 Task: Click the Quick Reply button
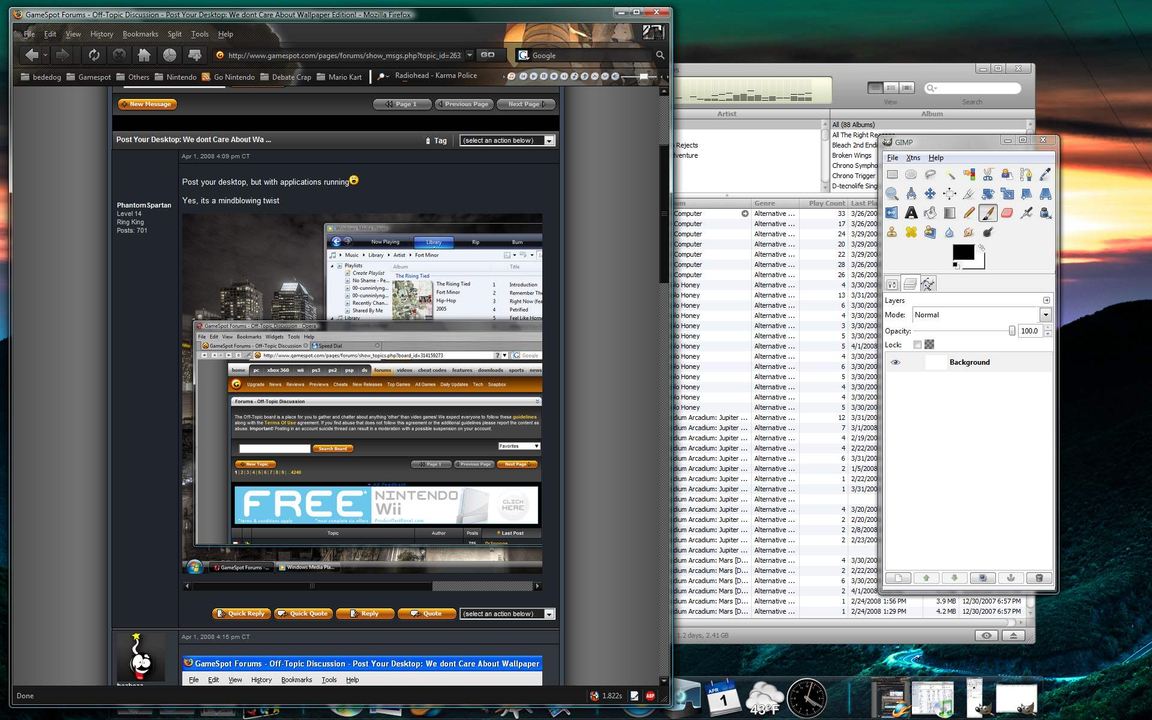pyautogui.click(x=241, y=614)
